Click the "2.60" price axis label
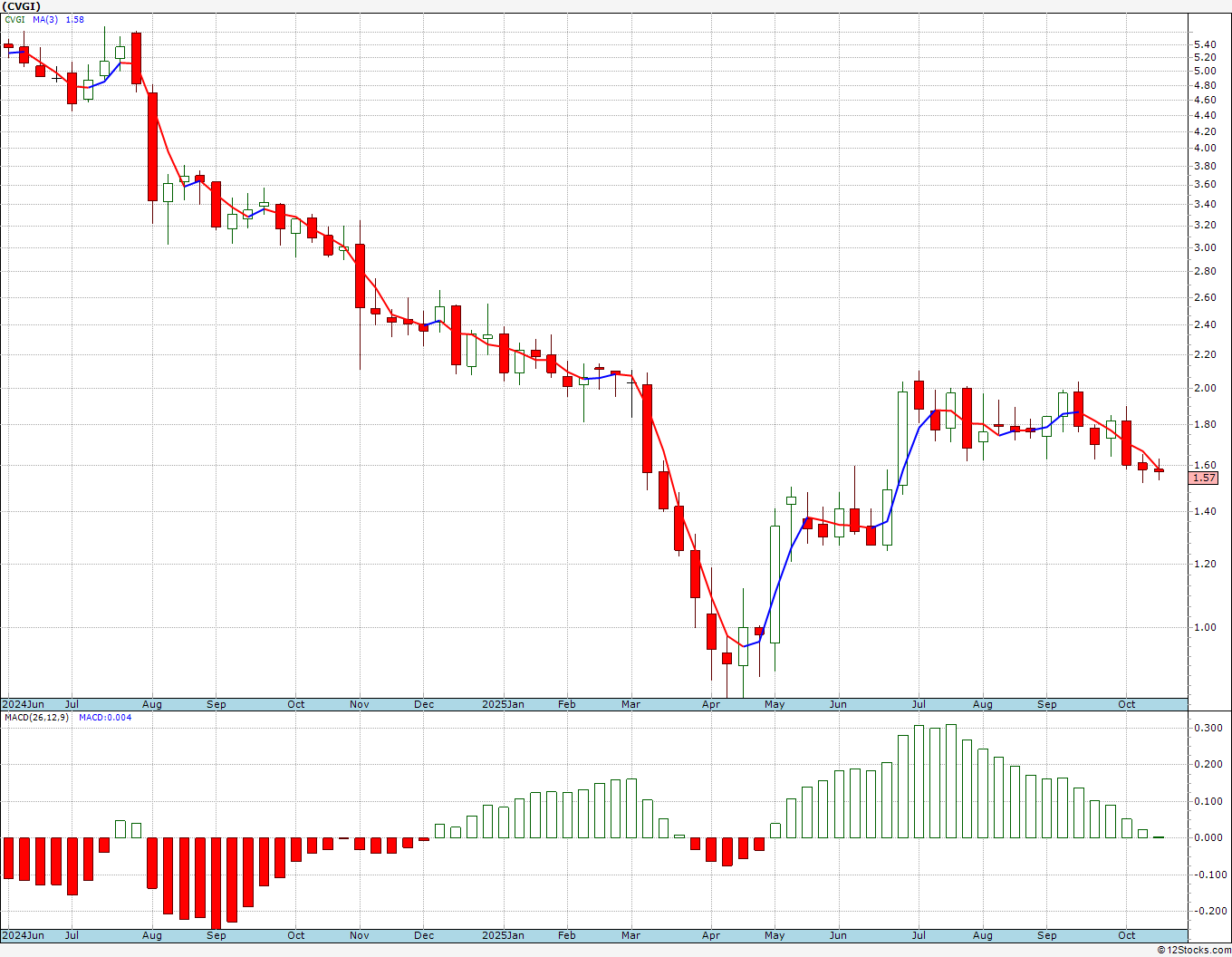This screenshot has height=957, width=1232. [1205, 297]
